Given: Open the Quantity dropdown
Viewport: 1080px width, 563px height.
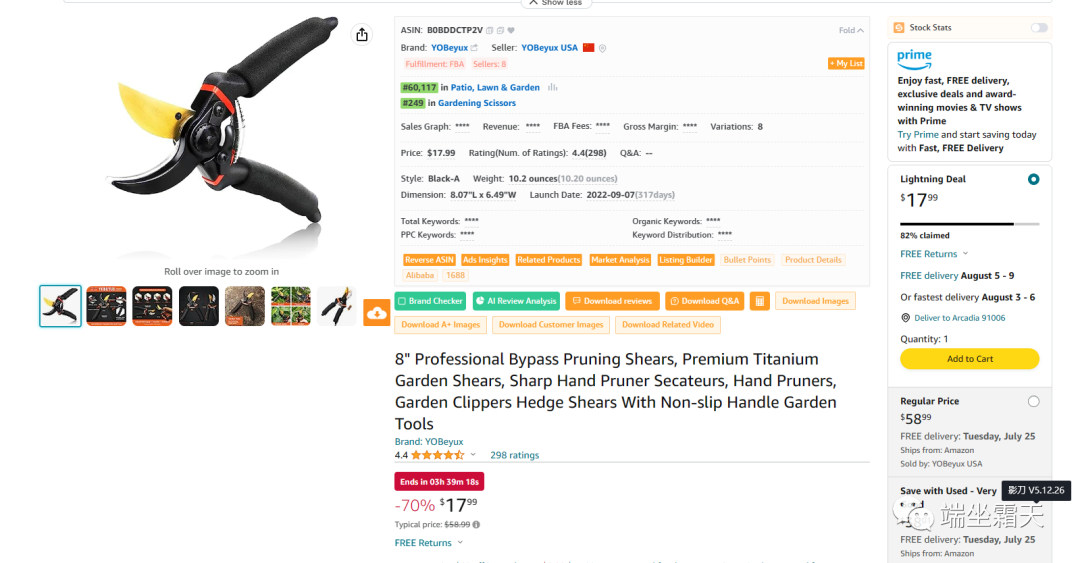Looking at the screenshot, I should click(924, 339).
